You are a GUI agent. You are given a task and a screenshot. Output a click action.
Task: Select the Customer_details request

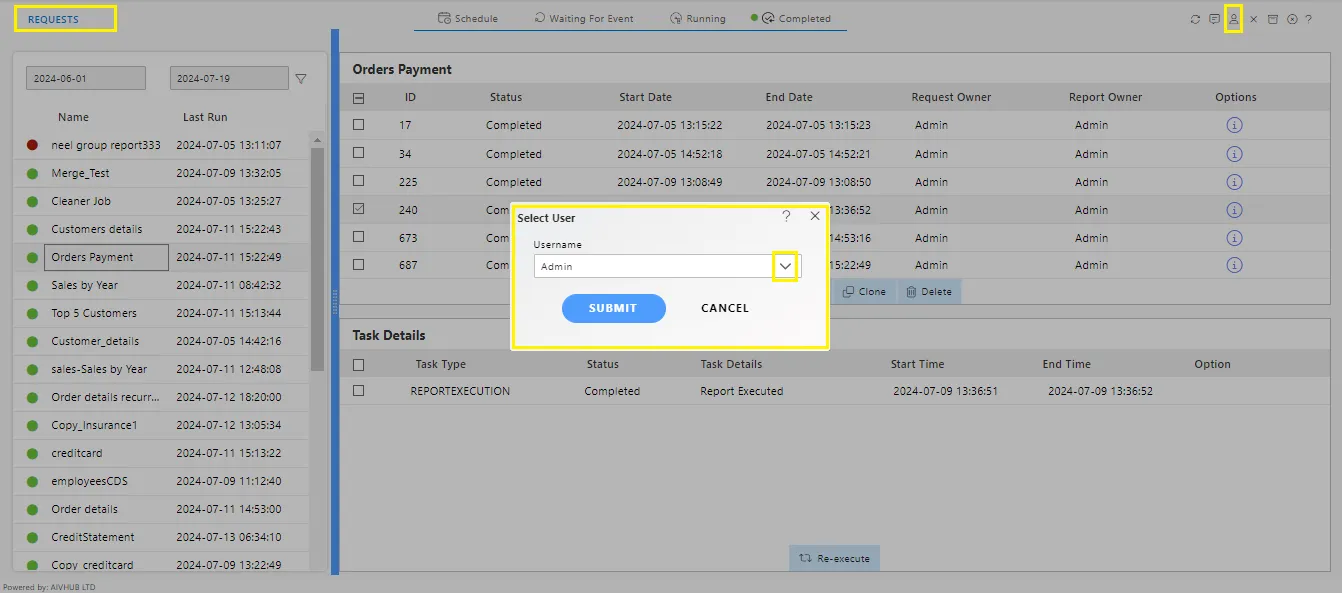95,341
